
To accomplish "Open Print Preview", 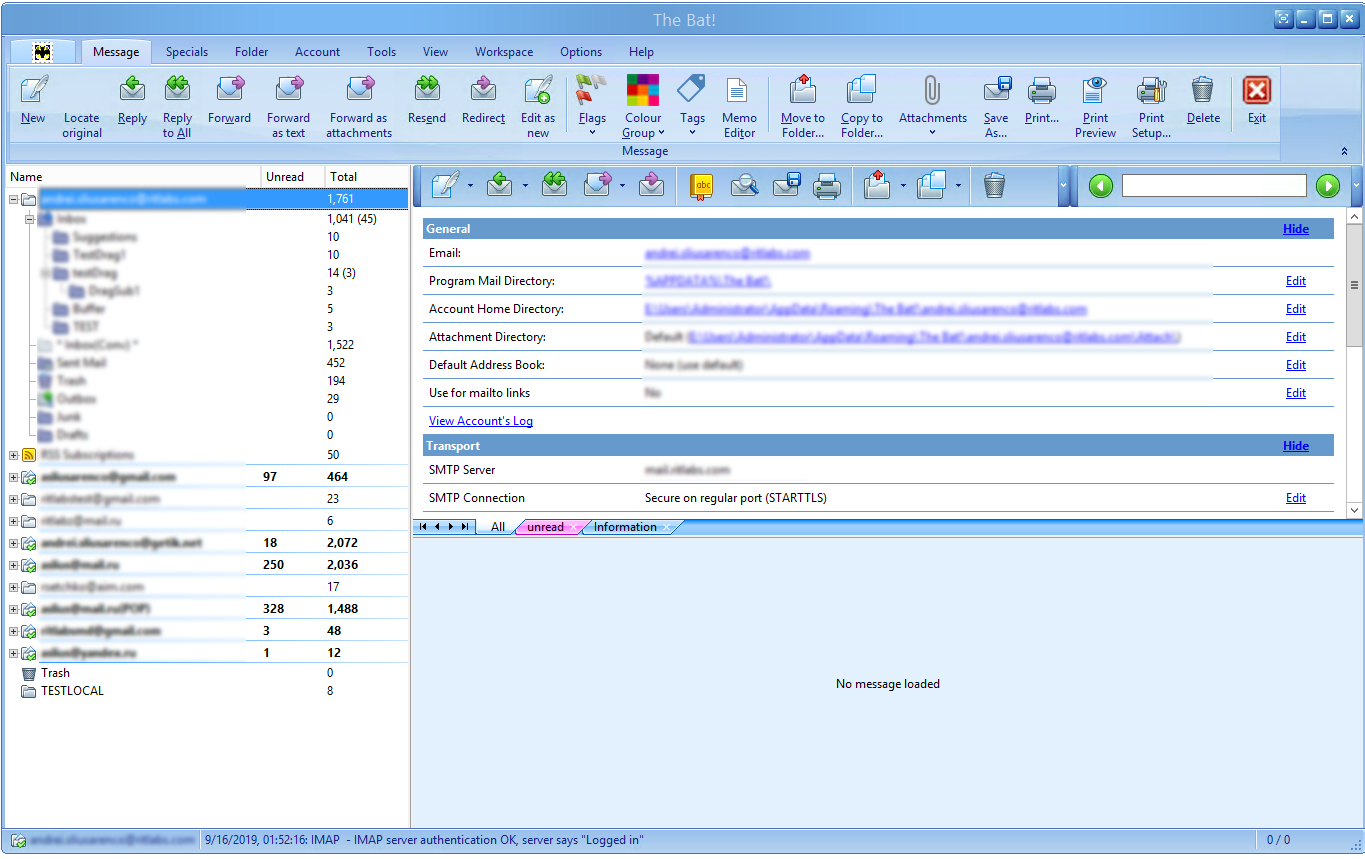I will (x=1096, y=106).
